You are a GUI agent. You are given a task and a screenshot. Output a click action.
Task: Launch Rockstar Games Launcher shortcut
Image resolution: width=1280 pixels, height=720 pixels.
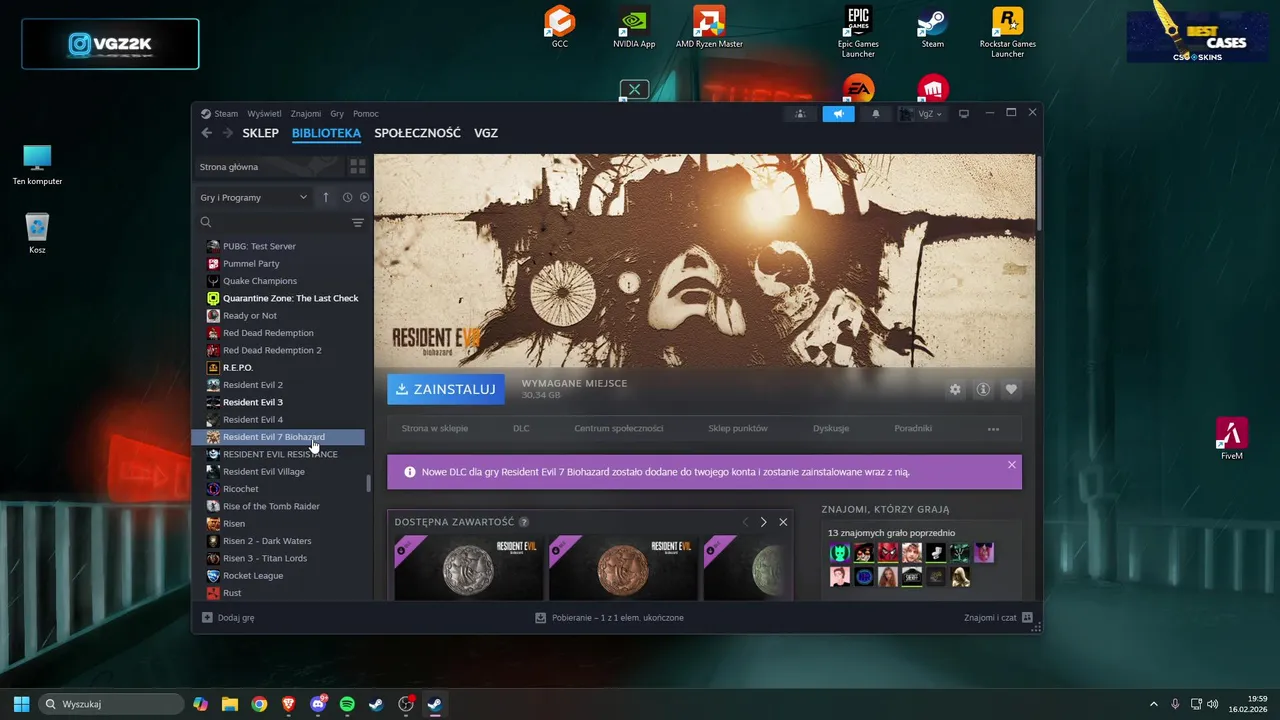[1007, 32]
